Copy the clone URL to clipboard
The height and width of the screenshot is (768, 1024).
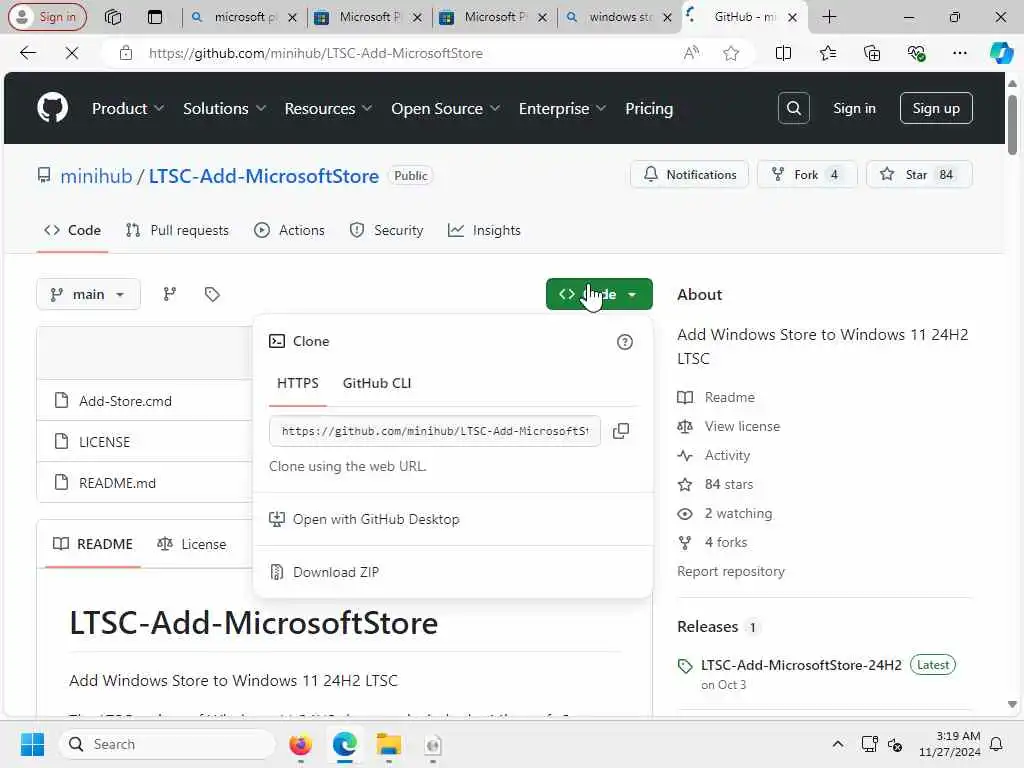[621, 431]
